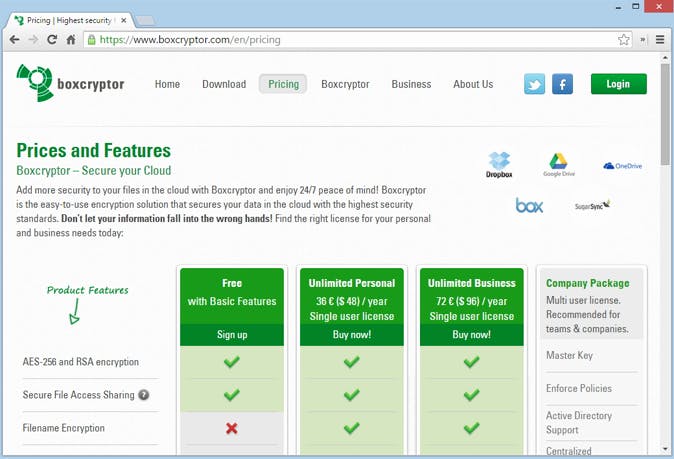Show hidden extensions via chevron icon
The height and width of the screenshot is (459, 674).
(x=643, y=40)
